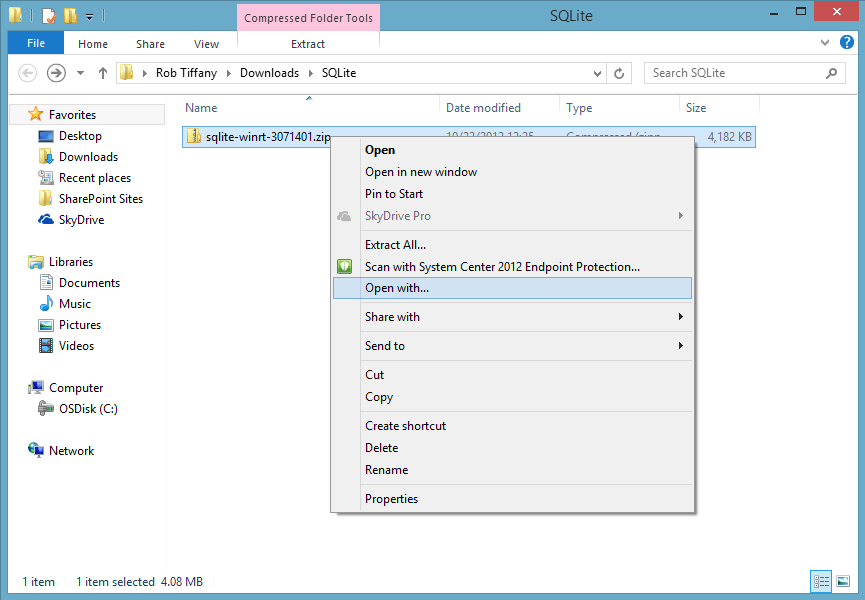Open the File ribbon tab

click(36, 43)
